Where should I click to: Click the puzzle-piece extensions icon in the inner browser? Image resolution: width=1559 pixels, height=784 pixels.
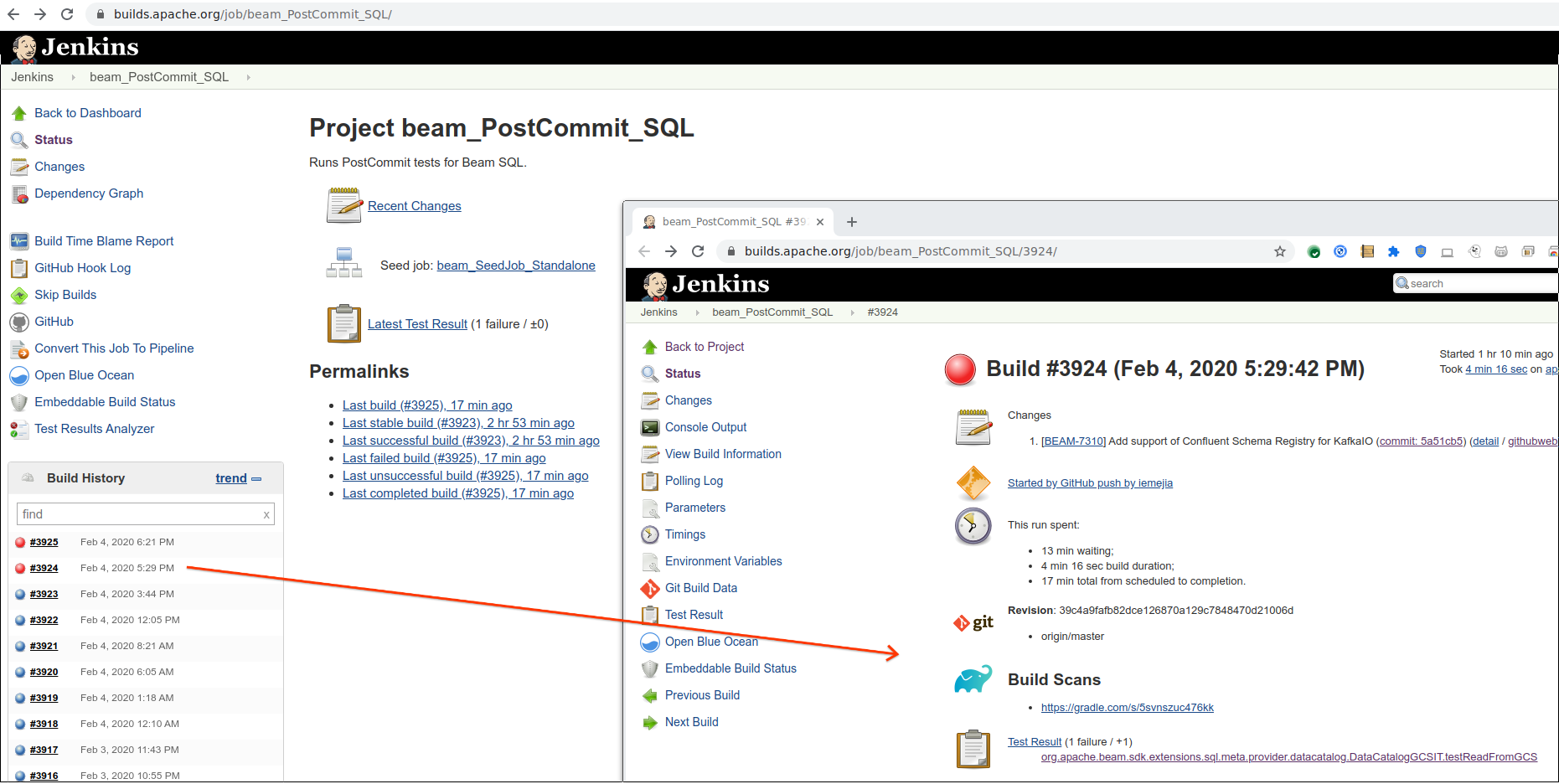coord(1394,251)
